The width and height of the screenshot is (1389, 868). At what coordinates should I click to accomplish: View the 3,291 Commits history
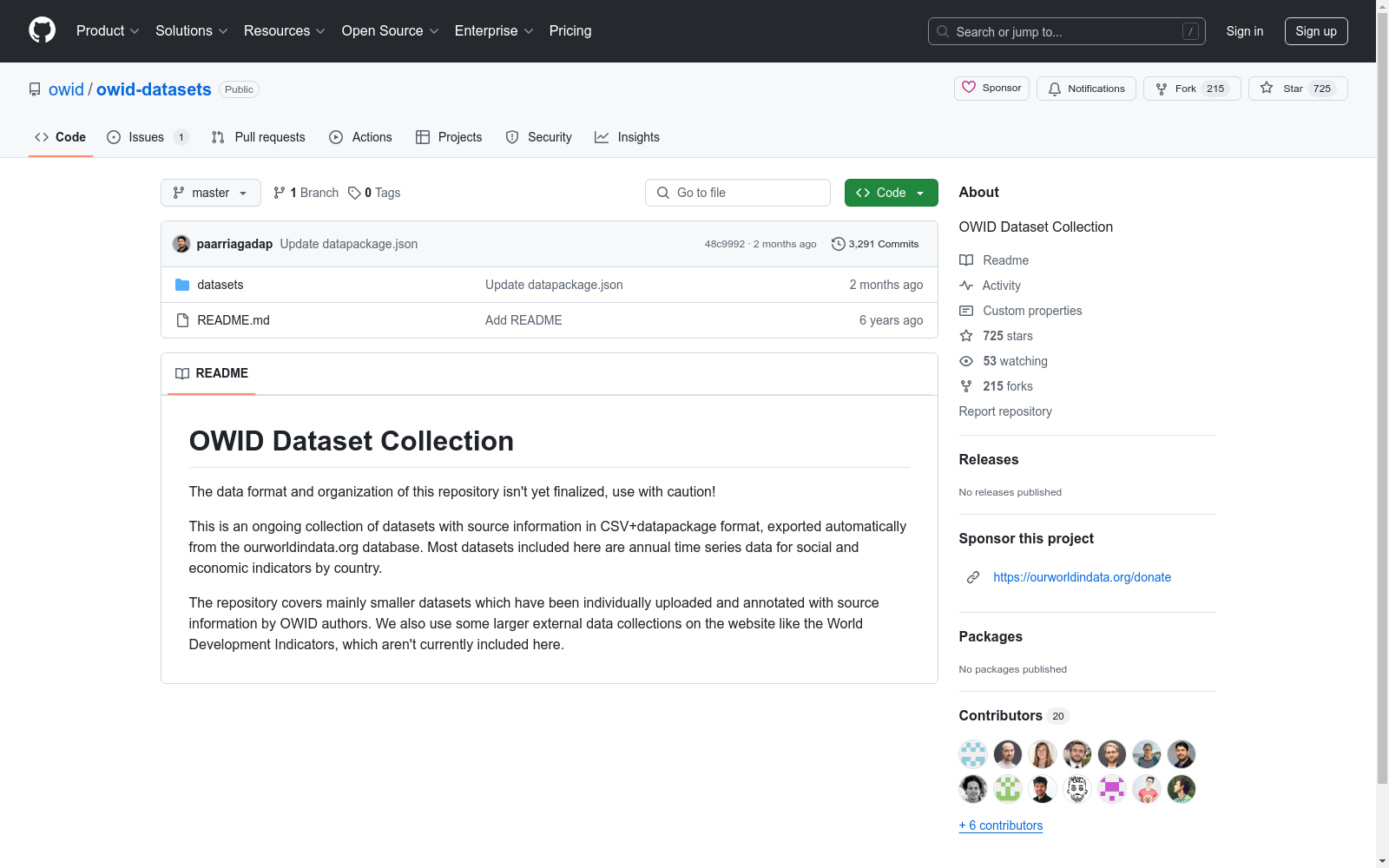[875, 244]
